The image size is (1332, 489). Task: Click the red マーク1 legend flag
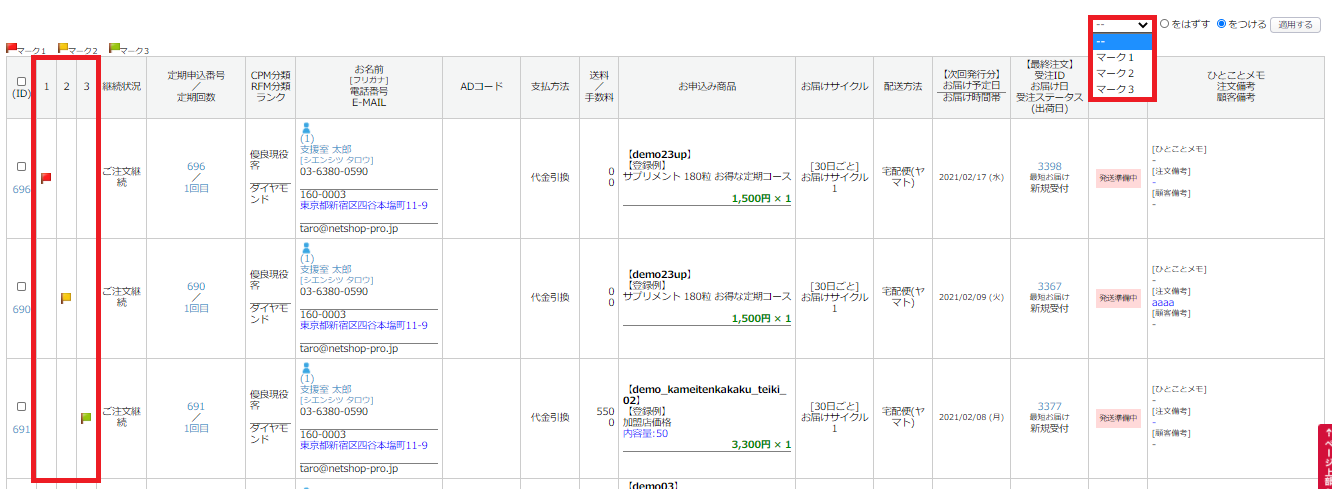11,48
